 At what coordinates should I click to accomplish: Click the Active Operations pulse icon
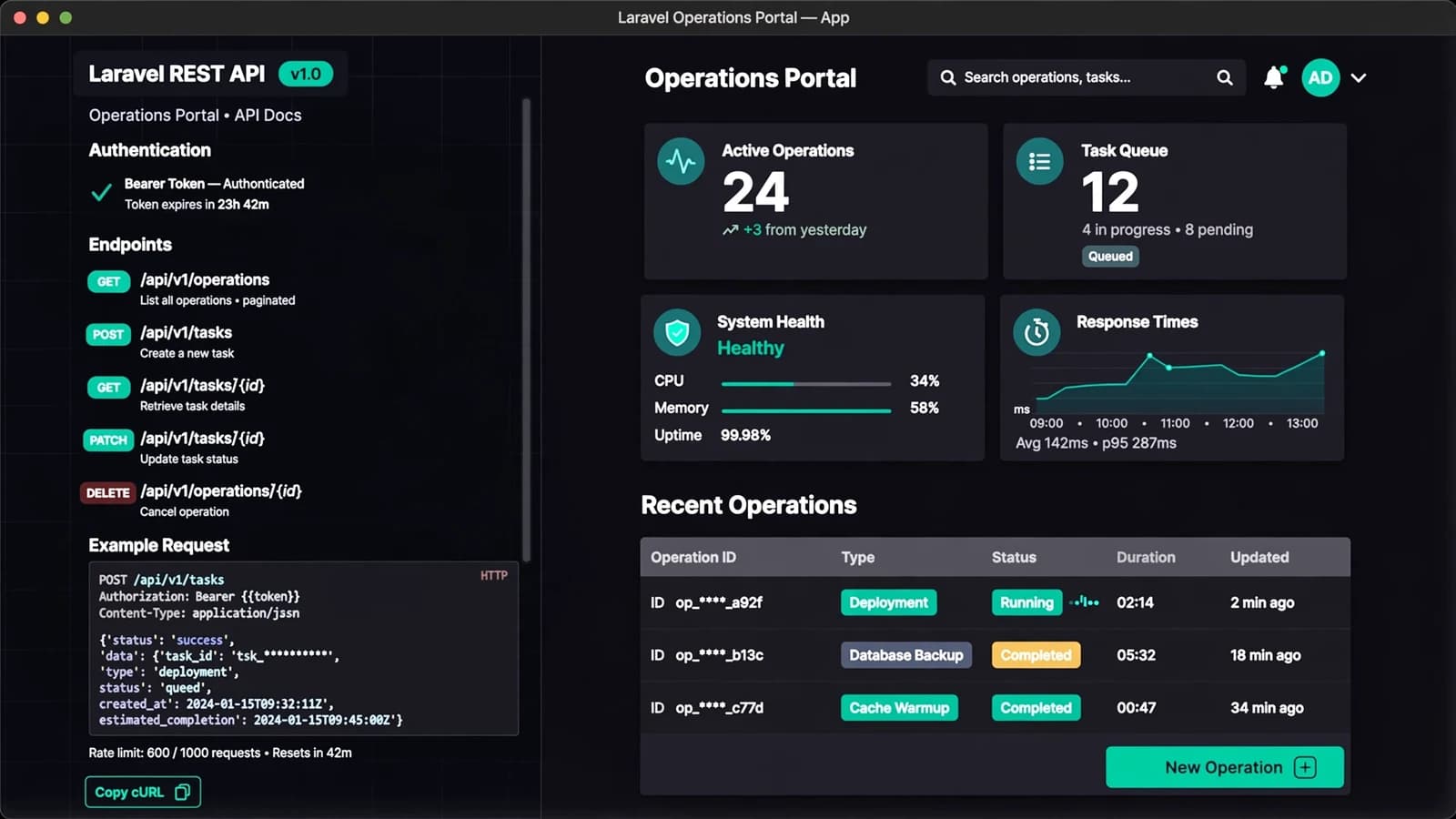[681, 162]
